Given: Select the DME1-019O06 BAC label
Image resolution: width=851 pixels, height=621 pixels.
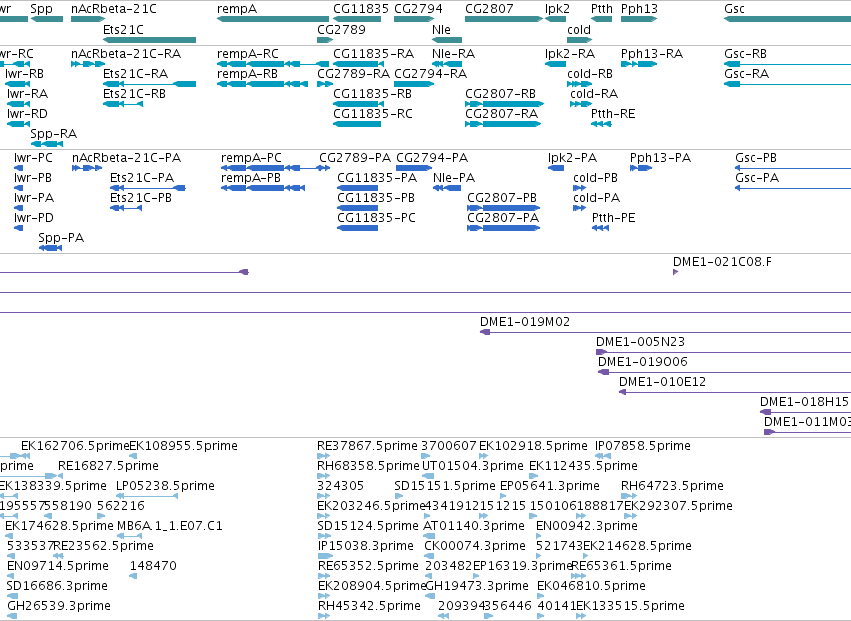Looking at the screenshot, I should (x=643, y=362).
